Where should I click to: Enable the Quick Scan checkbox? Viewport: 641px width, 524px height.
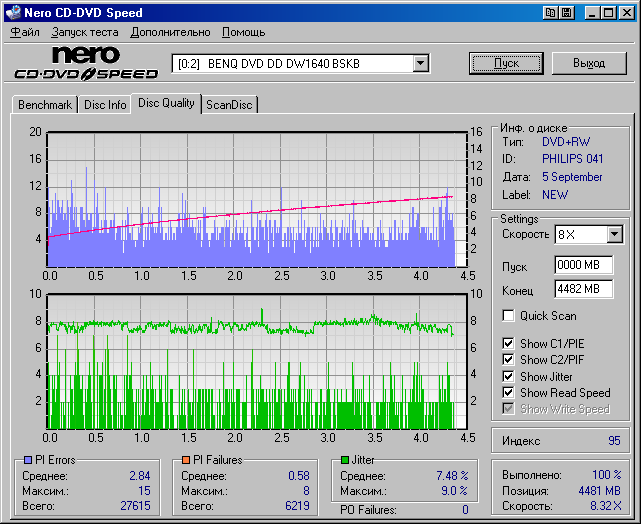tap(509, 316)
